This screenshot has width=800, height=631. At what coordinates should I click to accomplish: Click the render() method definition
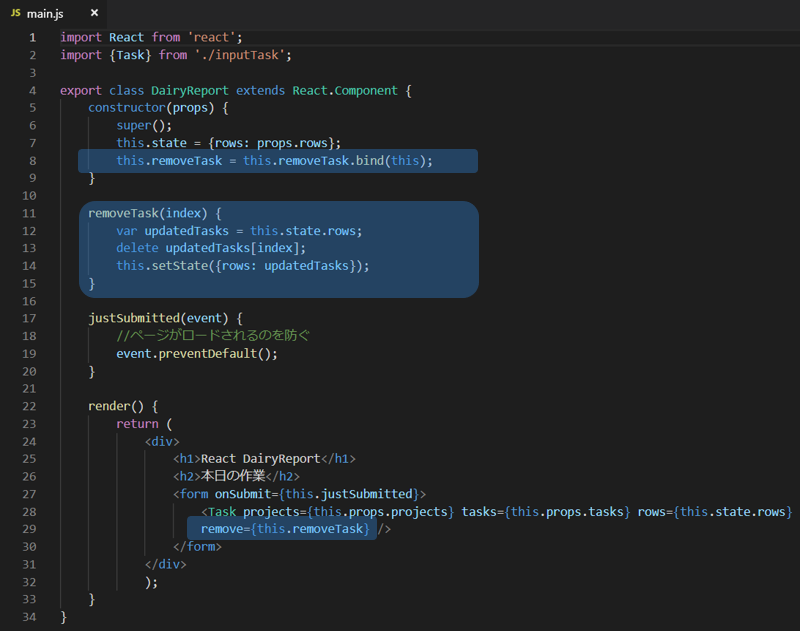pyautogui.click(x=123, y=407)
